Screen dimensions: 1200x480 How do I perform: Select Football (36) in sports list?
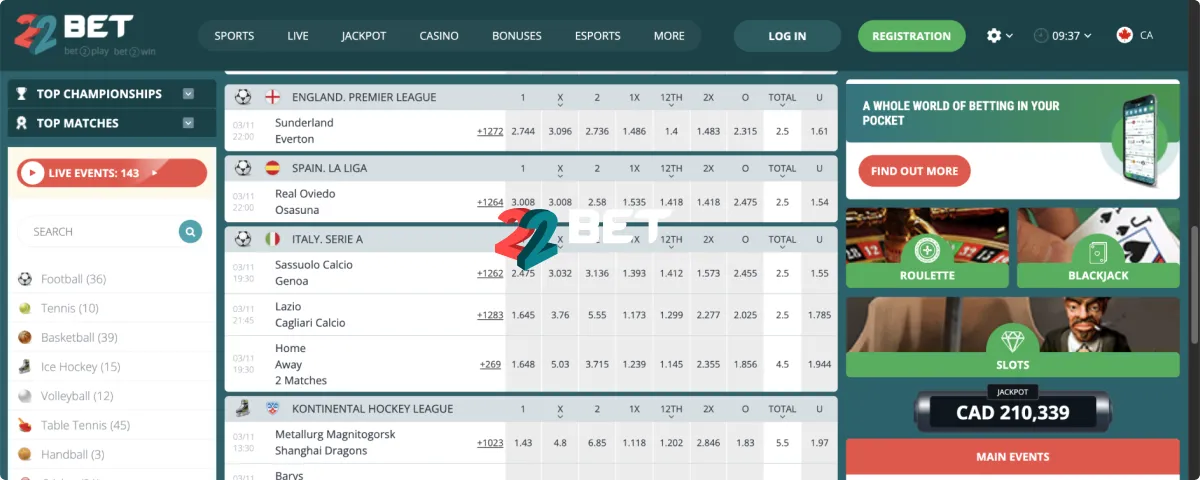(x=73, y=279)
